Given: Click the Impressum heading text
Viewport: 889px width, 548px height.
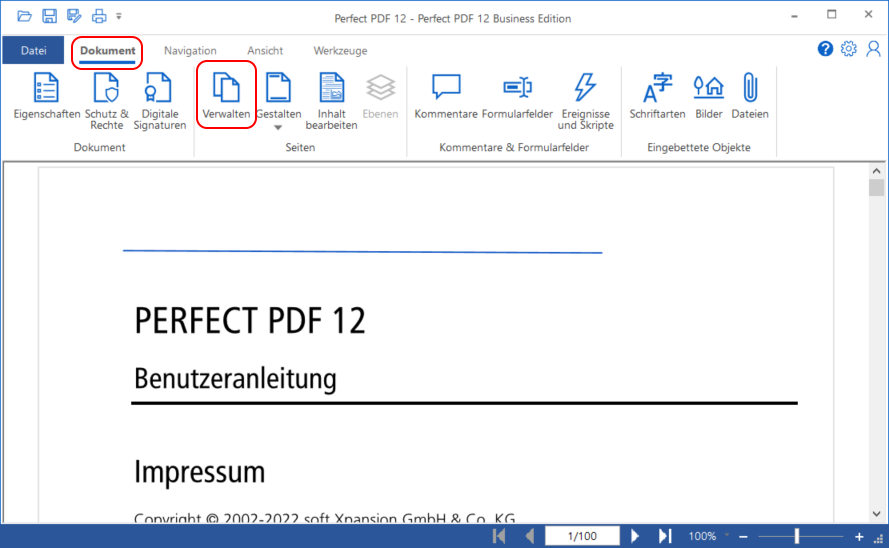Looking at the screenshot, I should pos(200,472).
